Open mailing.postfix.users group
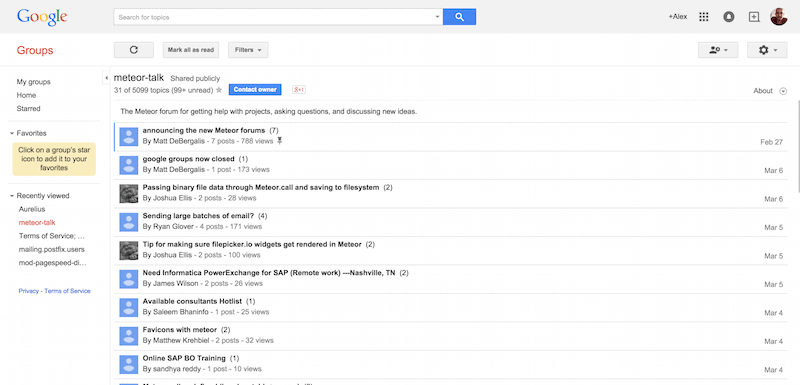 tap(52, 249)
